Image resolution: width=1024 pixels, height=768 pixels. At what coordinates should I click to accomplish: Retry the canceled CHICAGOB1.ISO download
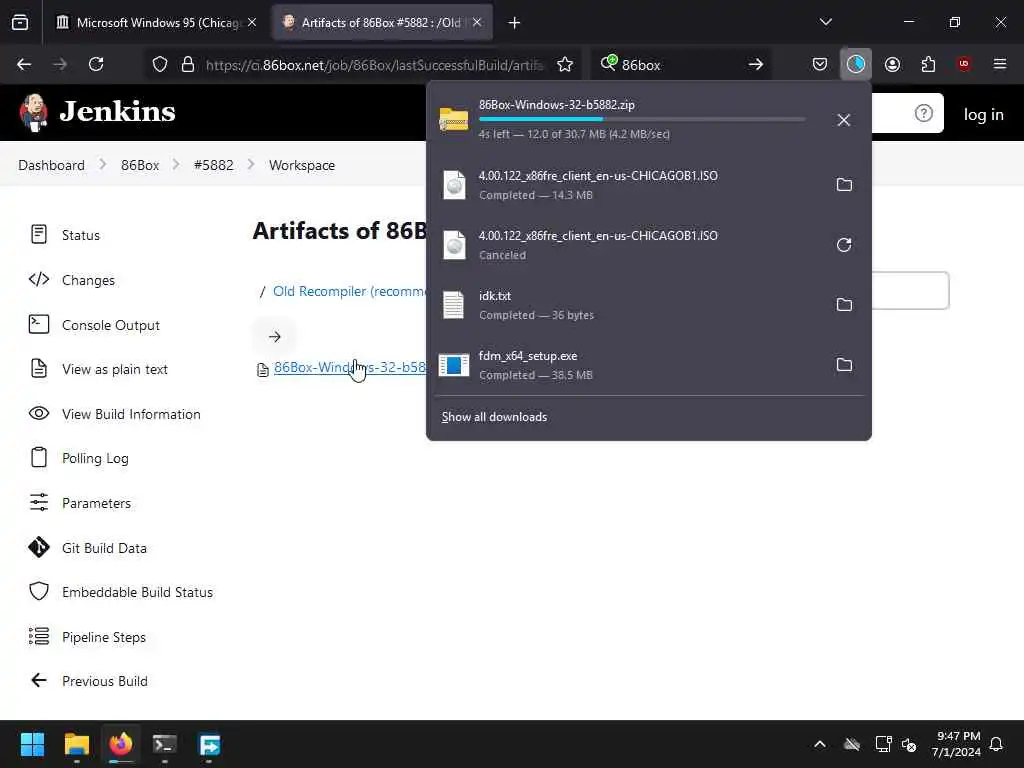click(844, 245)
